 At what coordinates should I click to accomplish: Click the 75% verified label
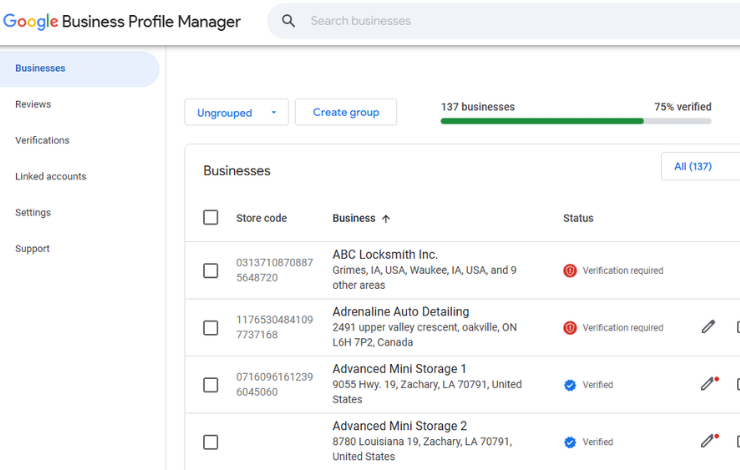pyautogui.click(x=682, y=107)
